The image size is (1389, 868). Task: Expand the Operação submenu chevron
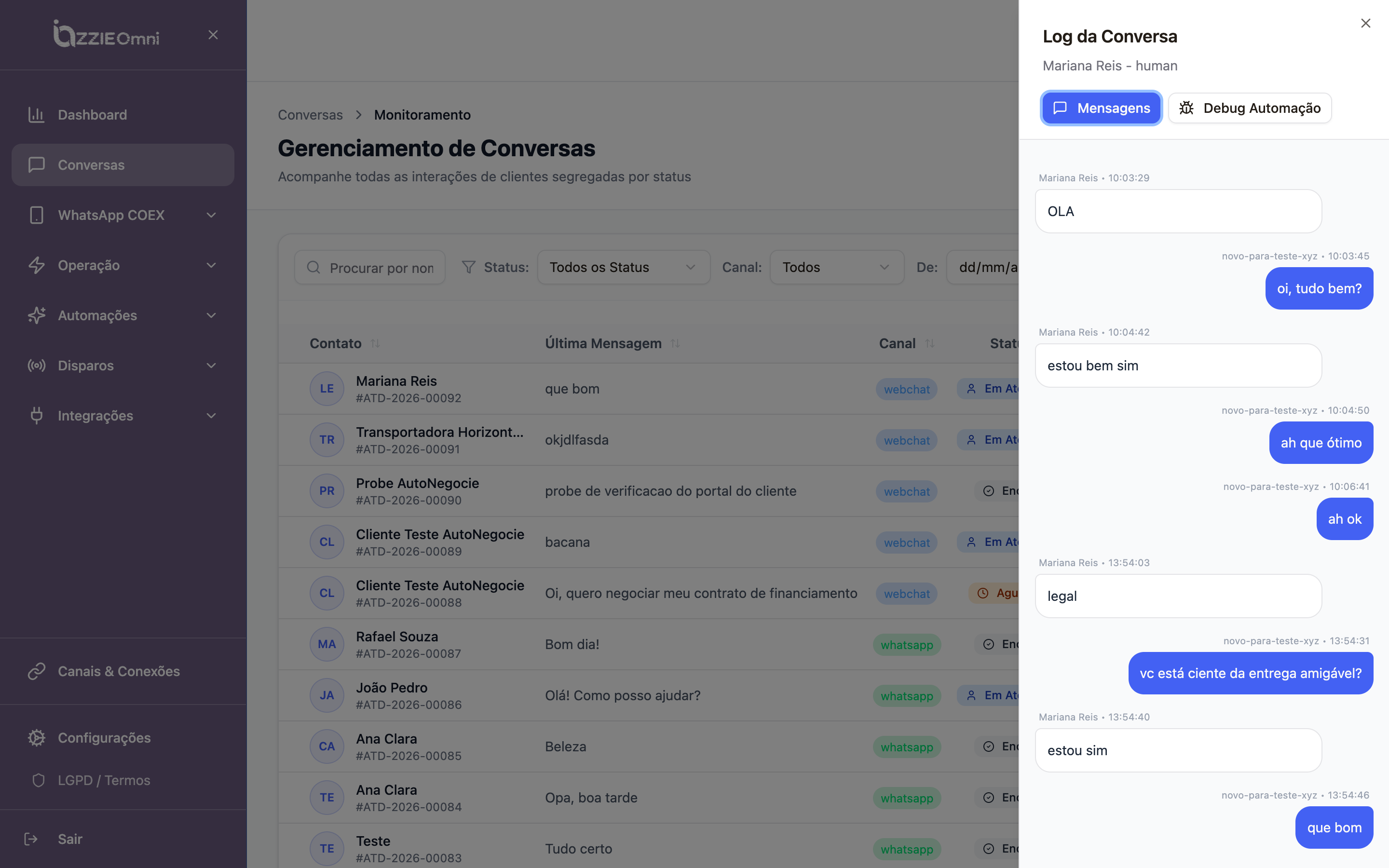point(211,265)
